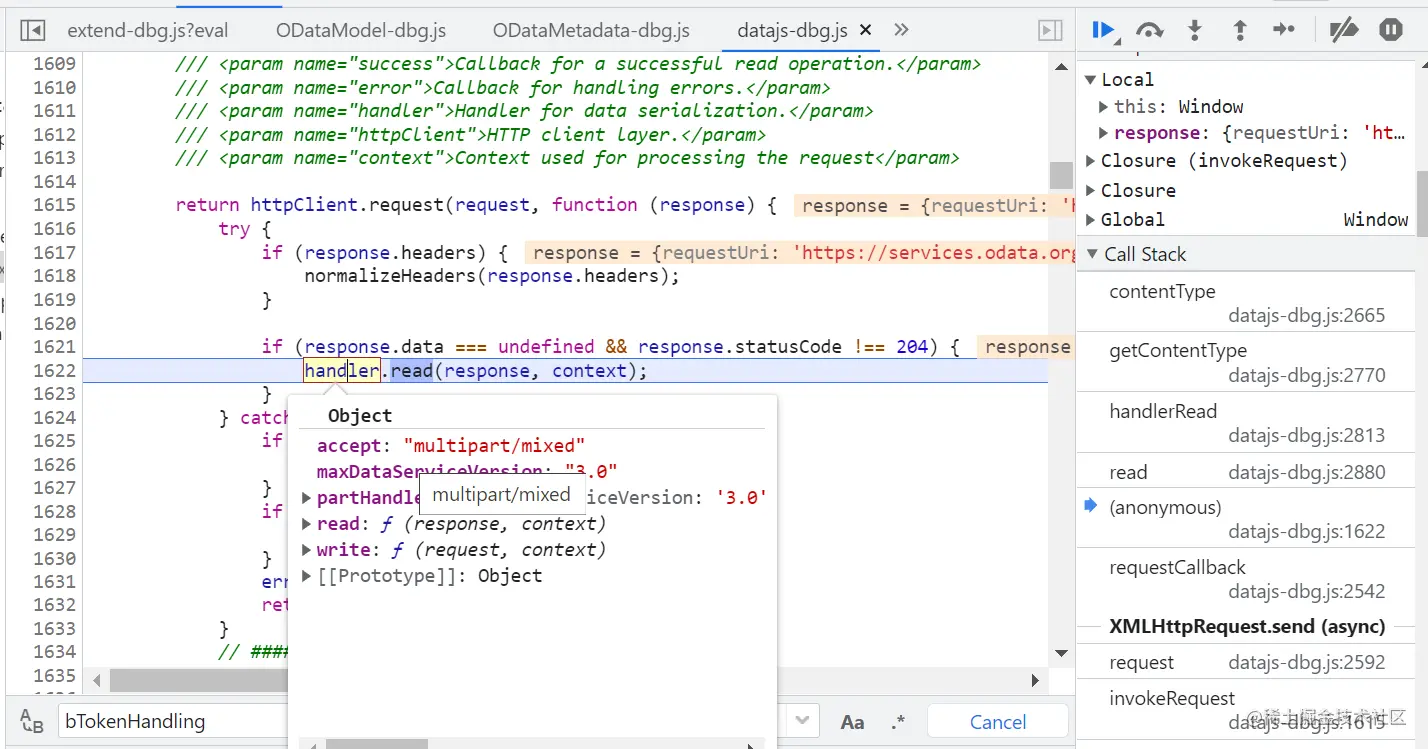The height and width of the screenshot is (749, 1428).
Task: Expand the response variable in Local scope
Action: click(1103, 133)
